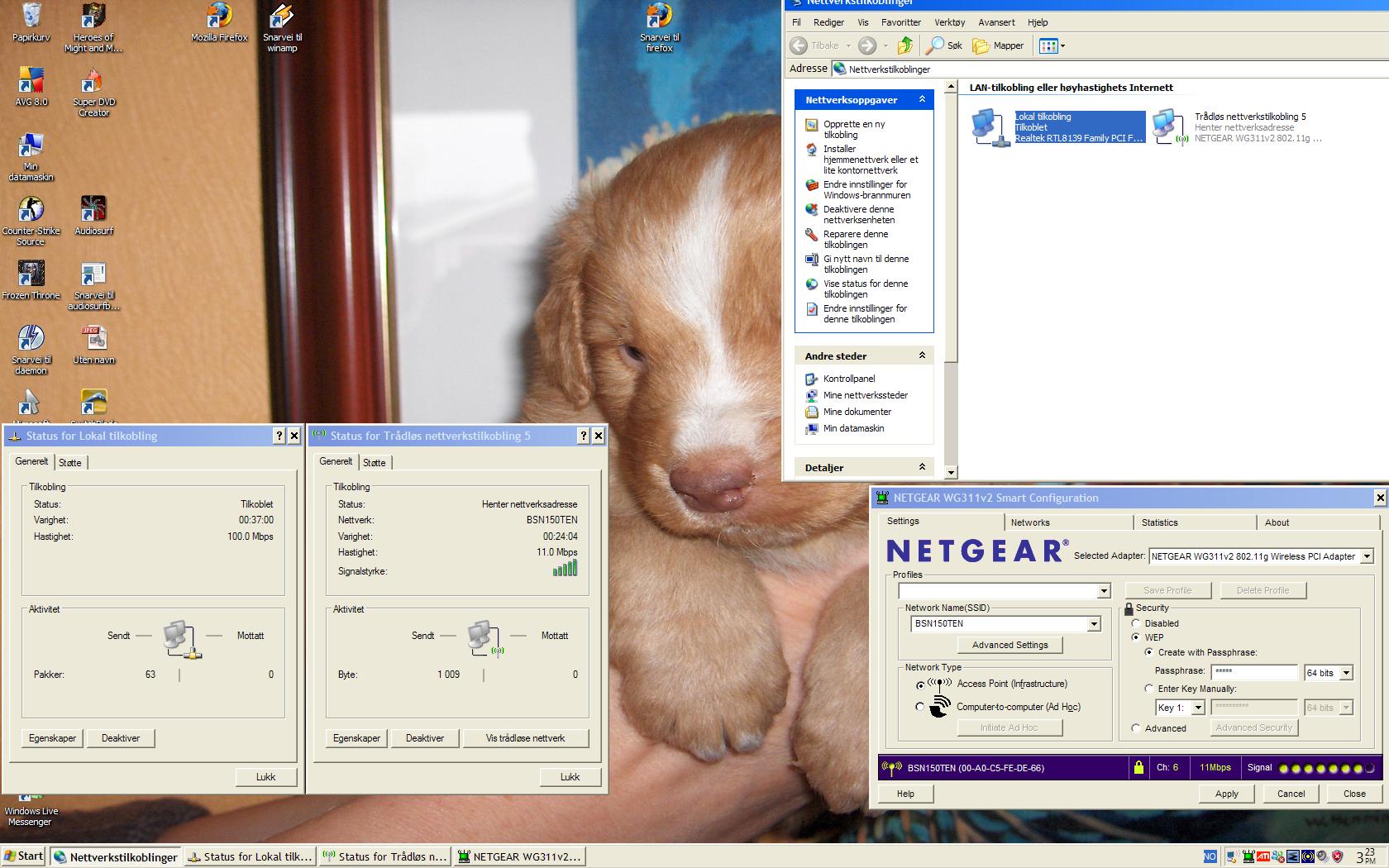Image resolution: width=1389 pixels, height=868 pixels.
Task: Open Selected Adapter dropdown
Action: point(1367,556)
